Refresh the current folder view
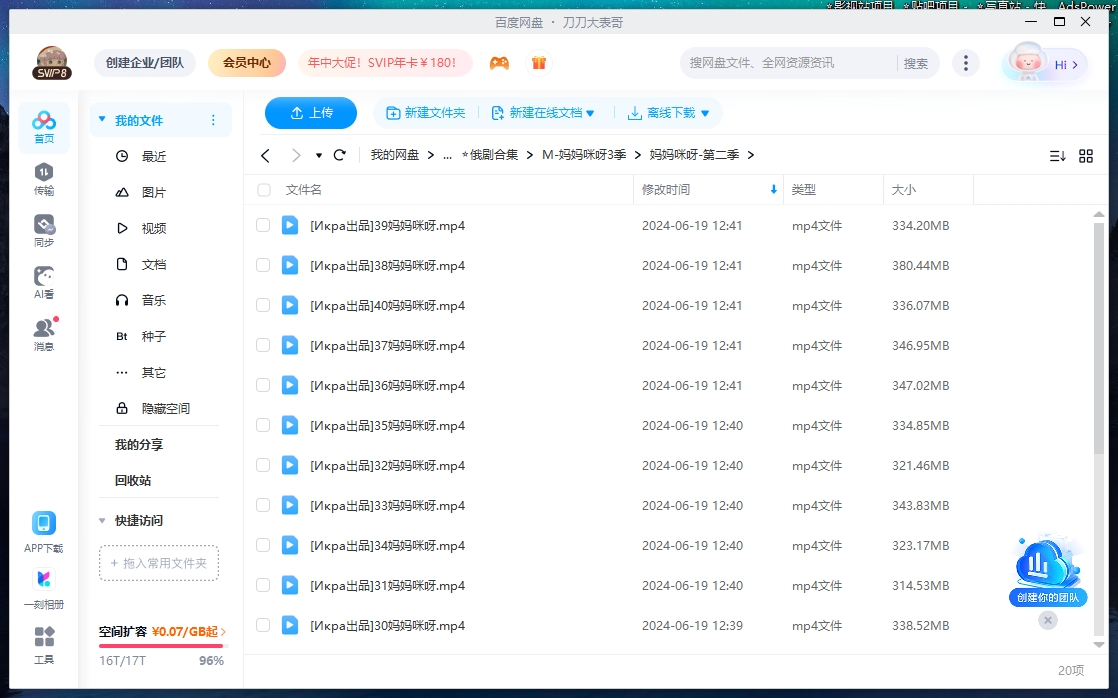Viewport: 1118px width, 698px height. pyautogui.click(x=339, y=155)
